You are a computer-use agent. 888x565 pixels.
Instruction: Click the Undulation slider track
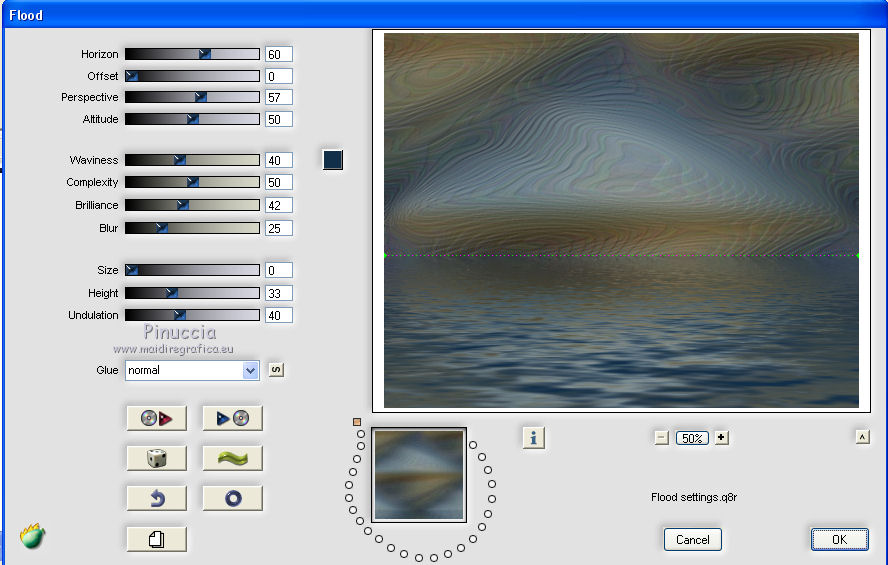click(x=192, y=315)
